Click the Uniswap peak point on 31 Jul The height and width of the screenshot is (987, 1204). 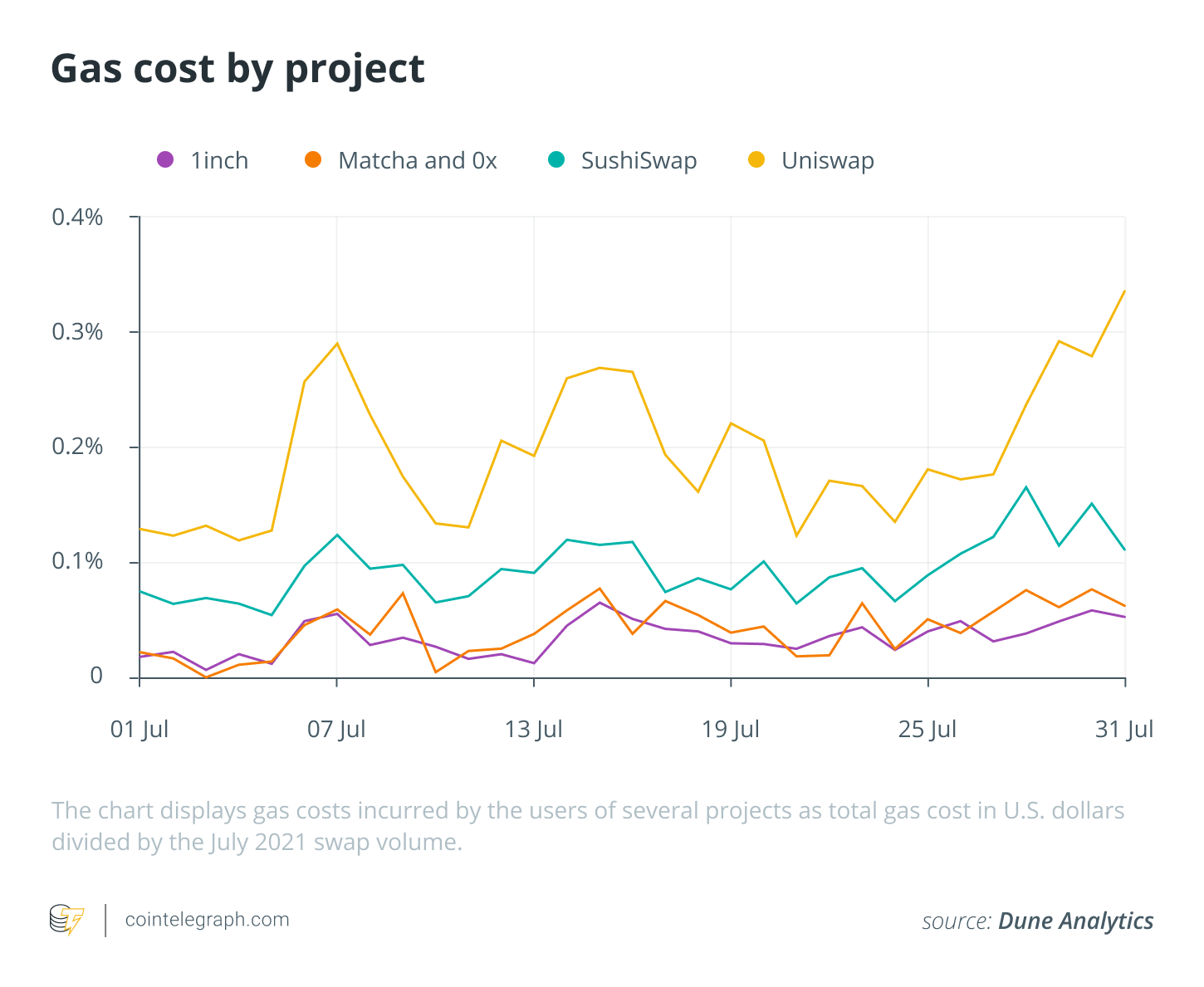tap(1124, 291)
